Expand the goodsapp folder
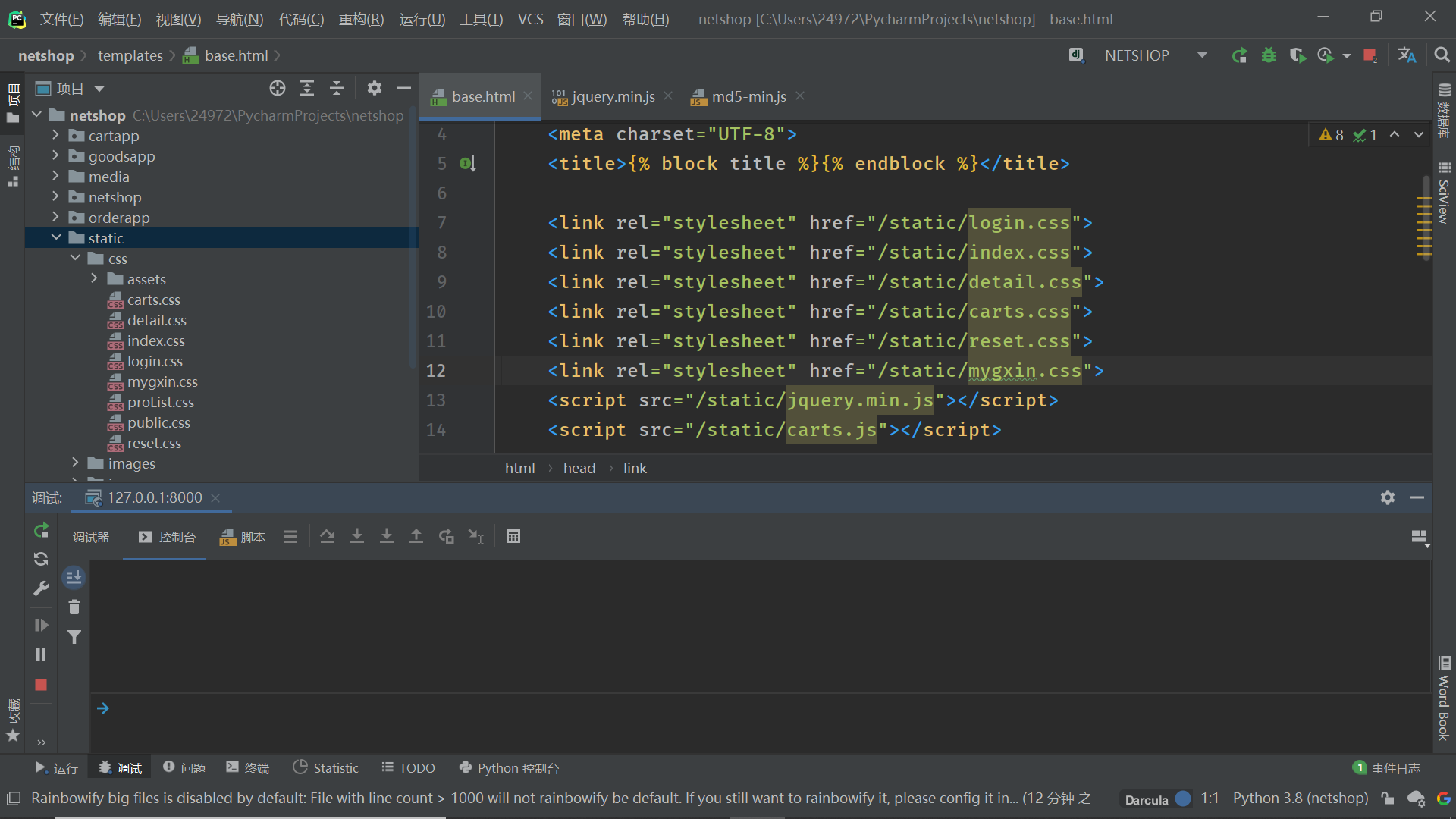 pos(55,155)
